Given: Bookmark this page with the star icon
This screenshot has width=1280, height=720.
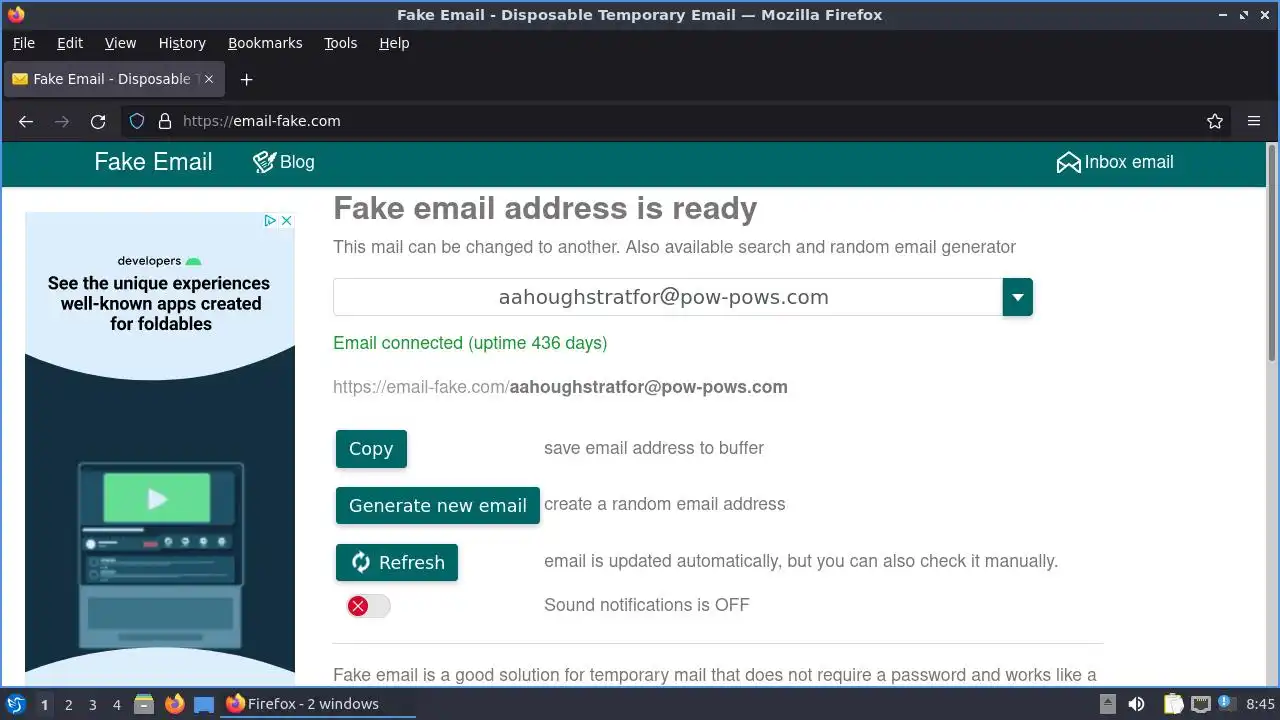Looking at the screenshot, I should click(1215, 121).
